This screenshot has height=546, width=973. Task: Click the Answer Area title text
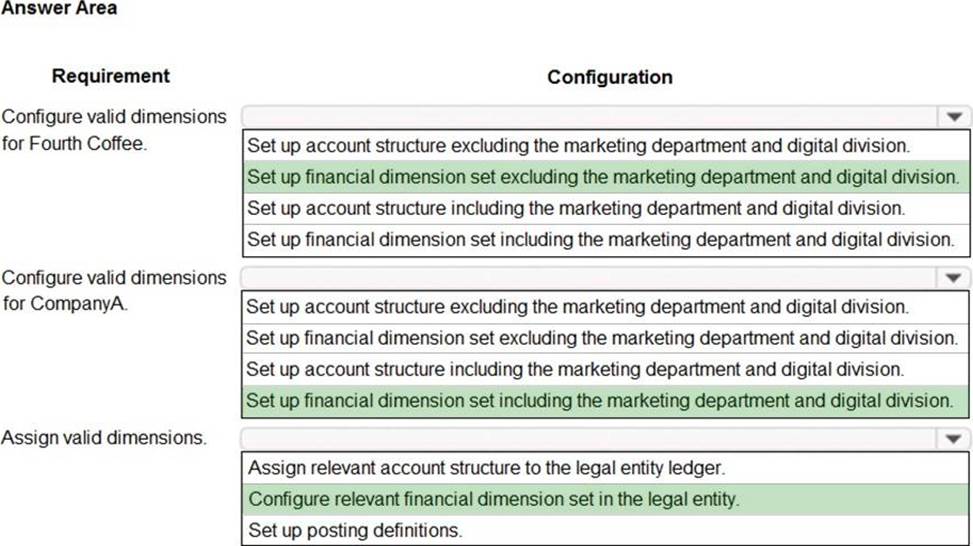(x=59, y=8)
